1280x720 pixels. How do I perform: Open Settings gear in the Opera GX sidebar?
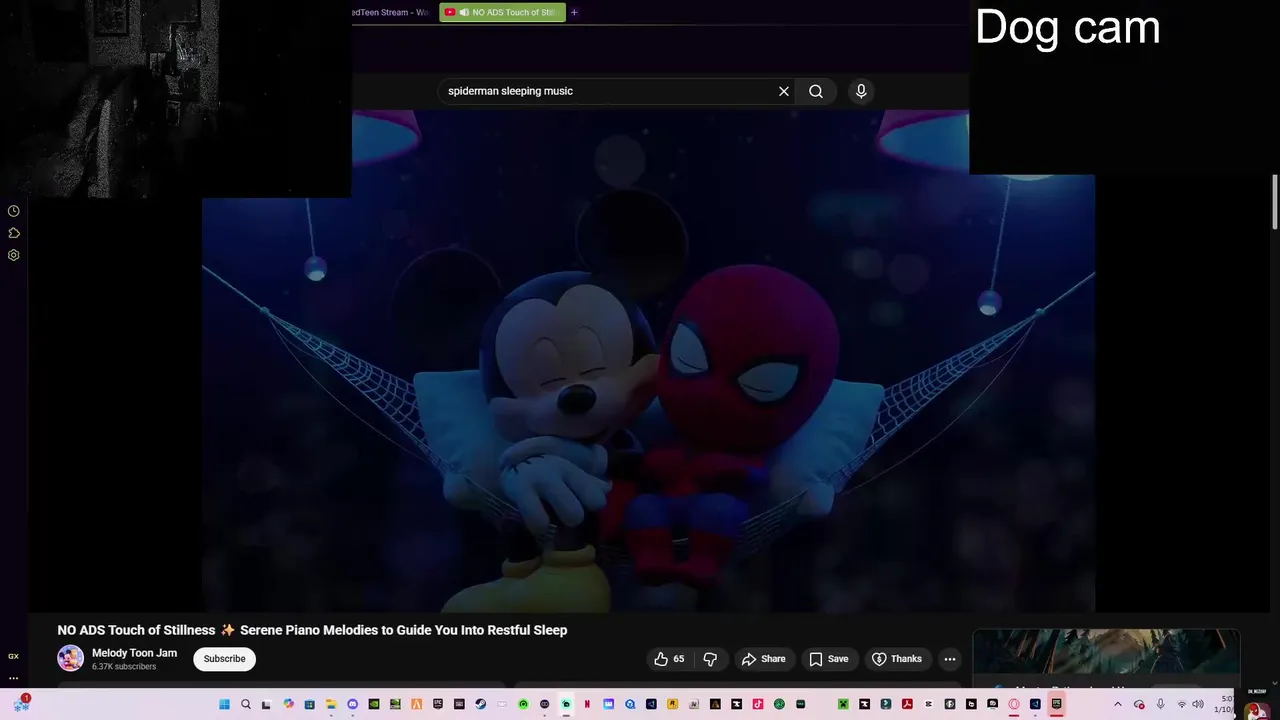click(14, 255)
